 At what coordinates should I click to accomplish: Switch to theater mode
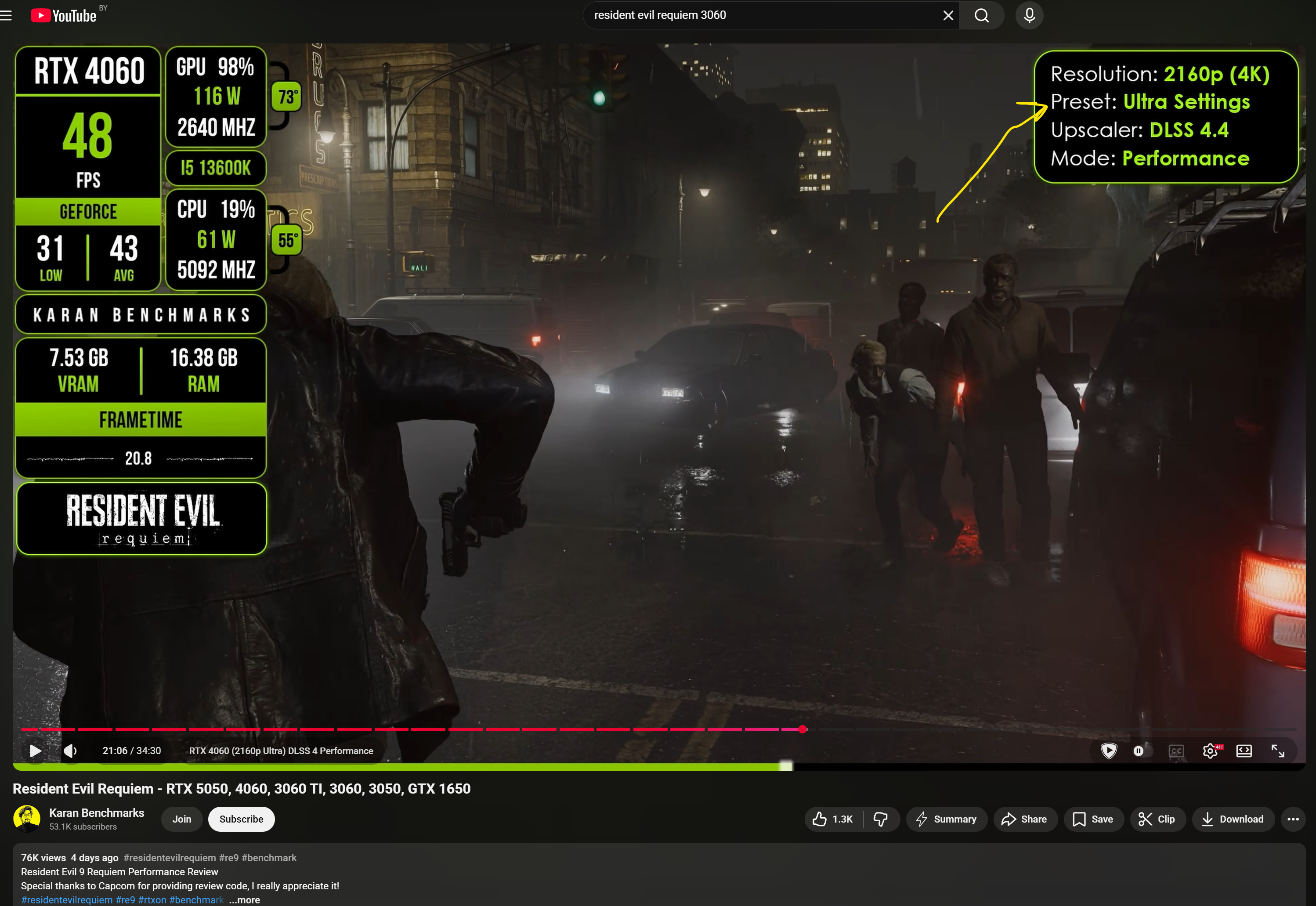pos(1244,751)
